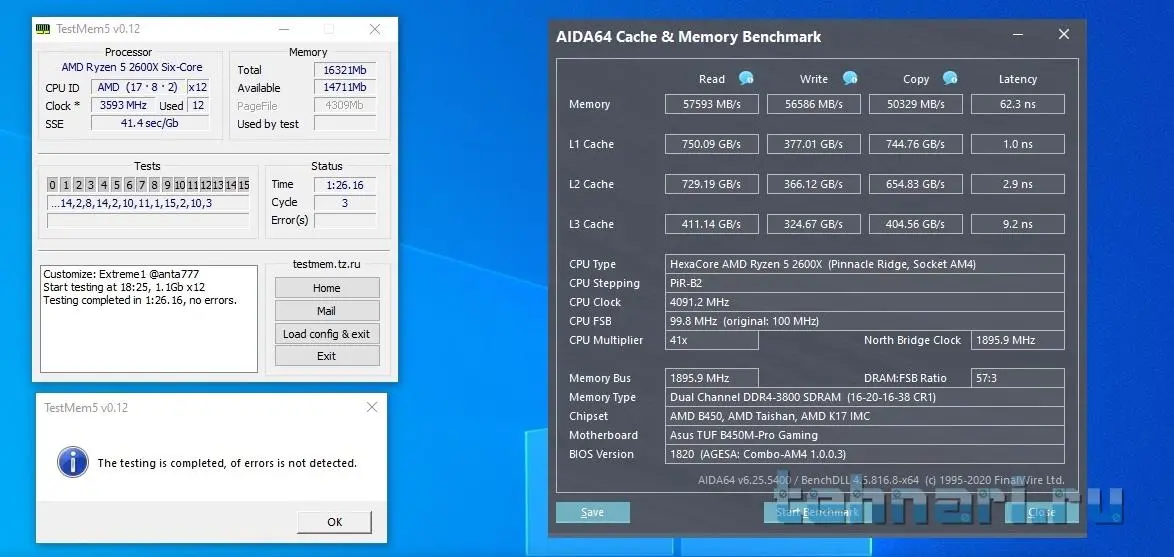Click the L2 Cache Read value 729.19 GB/s
Viewport: 1174px width, 557px height.
click(x=711, y=184)
